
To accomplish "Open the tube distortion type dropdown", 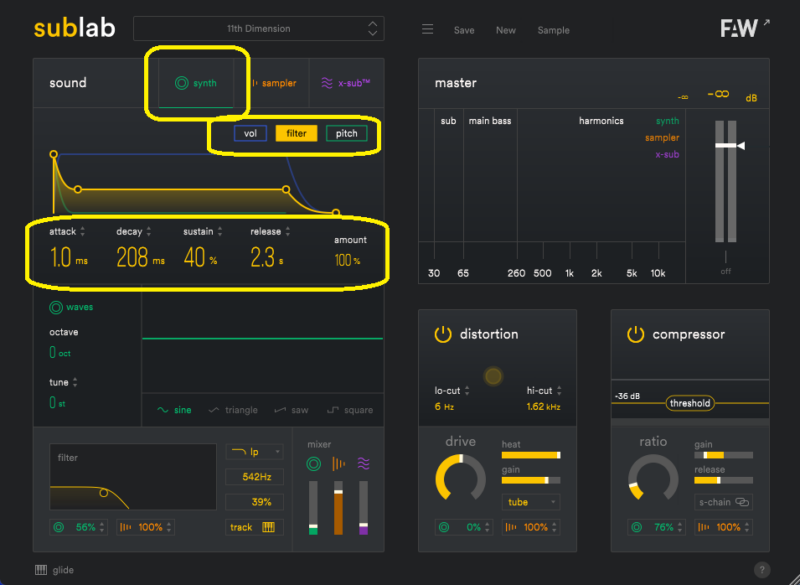I will coord(530,502).
